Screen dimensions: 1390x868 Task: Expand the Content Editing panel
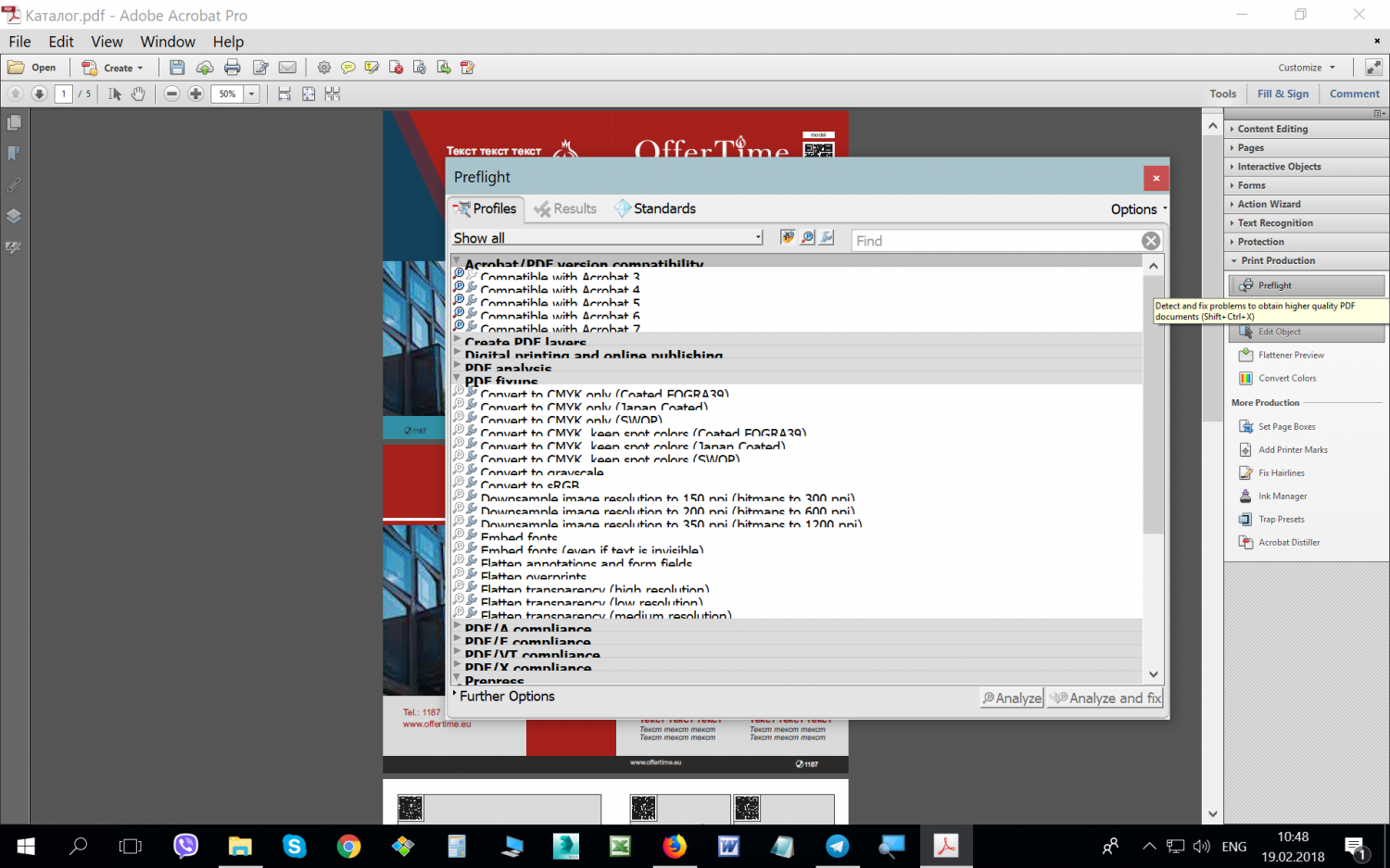(x=1306, y=129)
